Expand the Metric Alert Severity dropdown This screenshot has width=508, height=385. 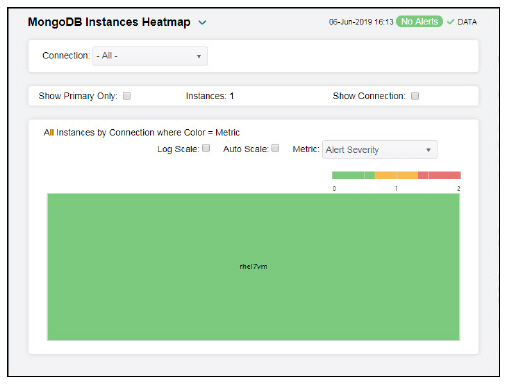[380, 150]
